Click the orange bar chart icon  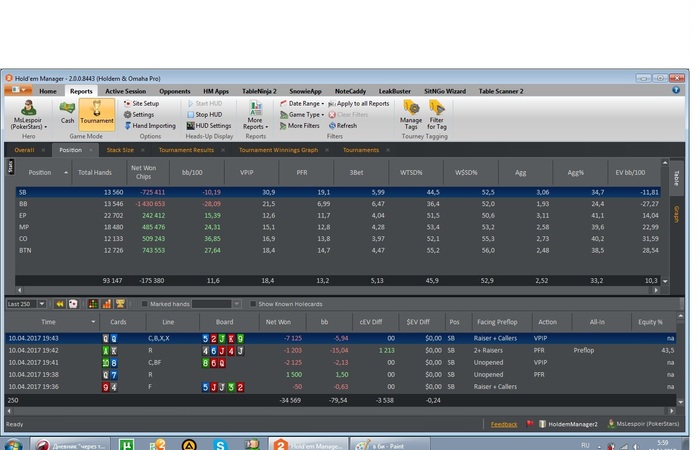(107, 304)
